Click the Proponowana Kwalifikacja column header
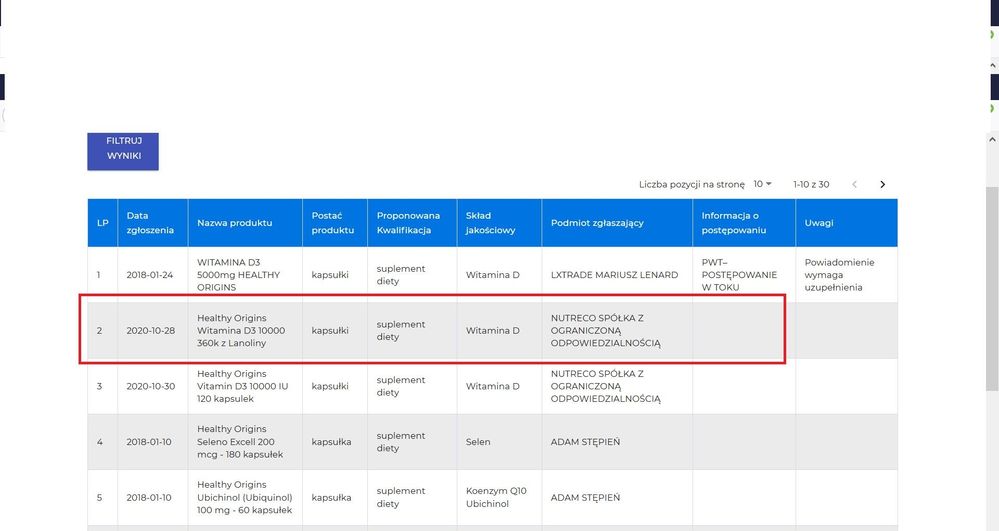Image resolution: width=999 pixels, height=531 pixels. click(408, 223)
